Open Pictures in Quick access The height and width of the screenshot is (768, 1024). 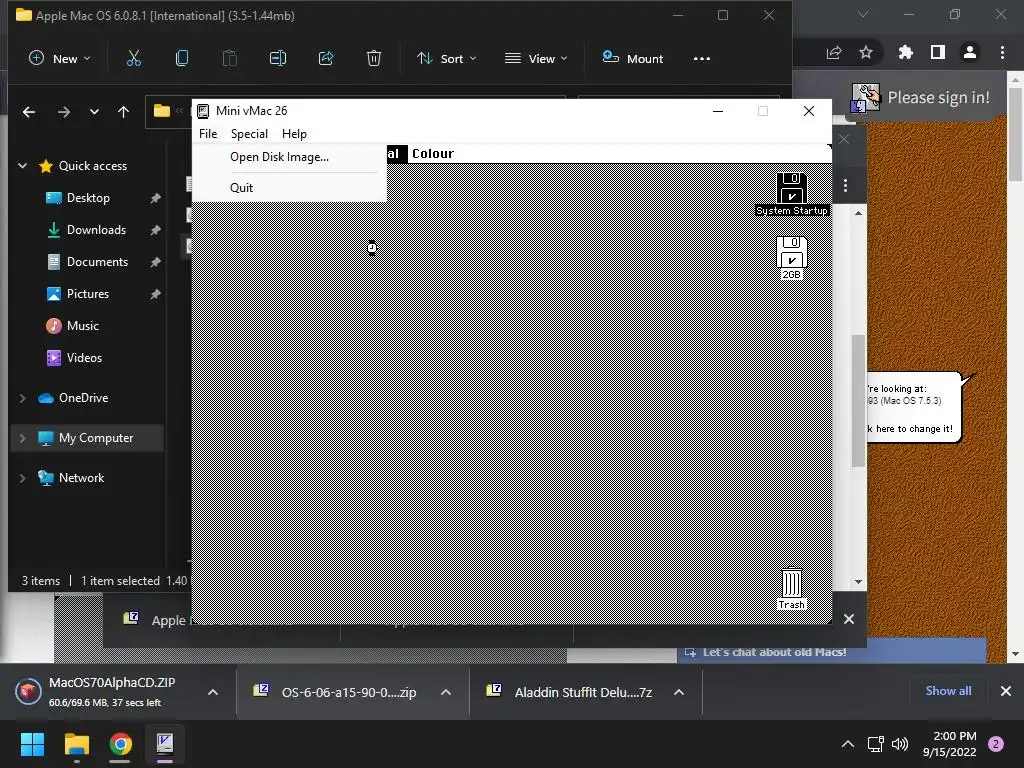point(87,294)
